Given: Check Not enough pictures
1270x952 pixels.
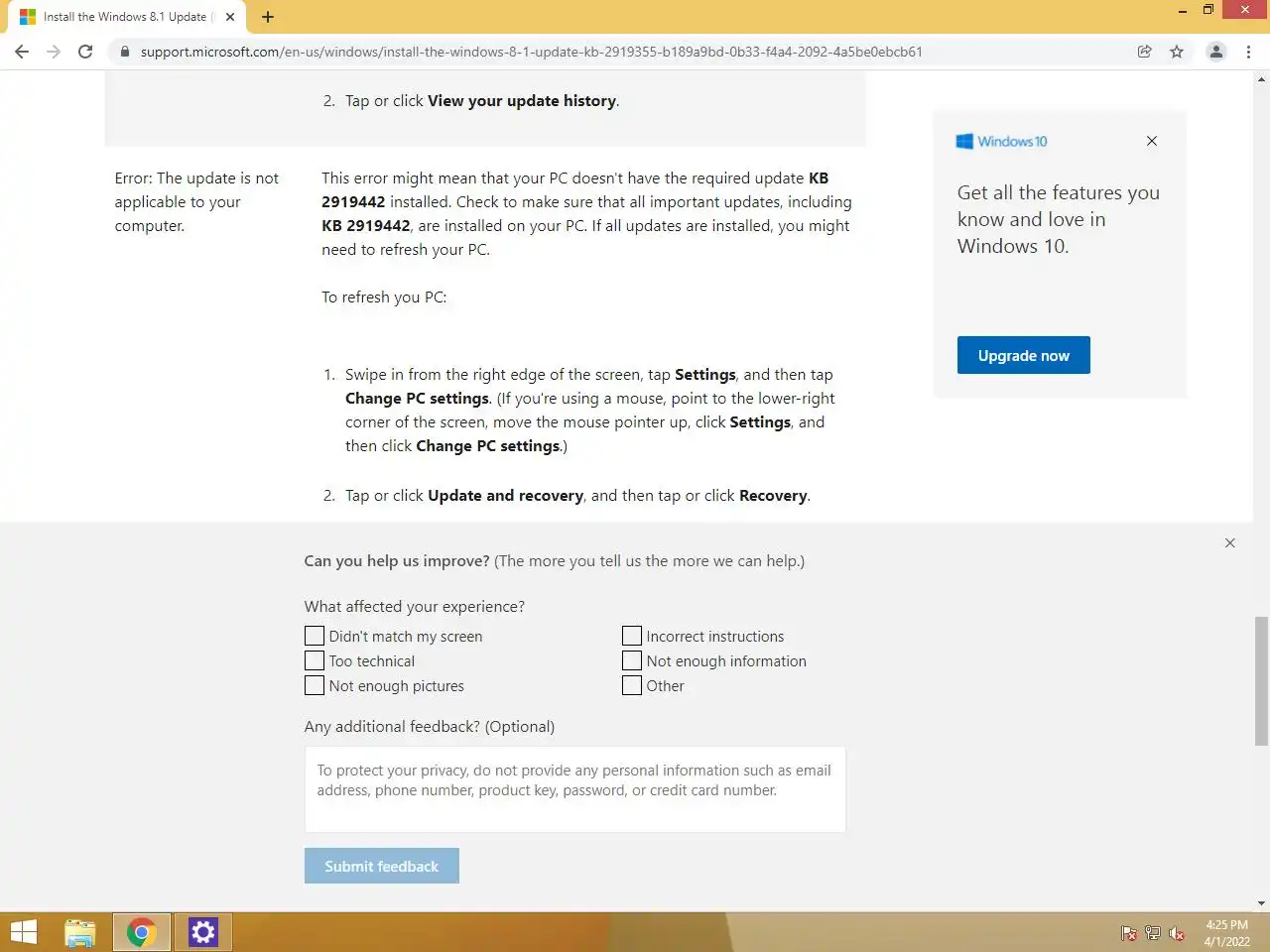Looking at the screenshot, I should 315,685.
